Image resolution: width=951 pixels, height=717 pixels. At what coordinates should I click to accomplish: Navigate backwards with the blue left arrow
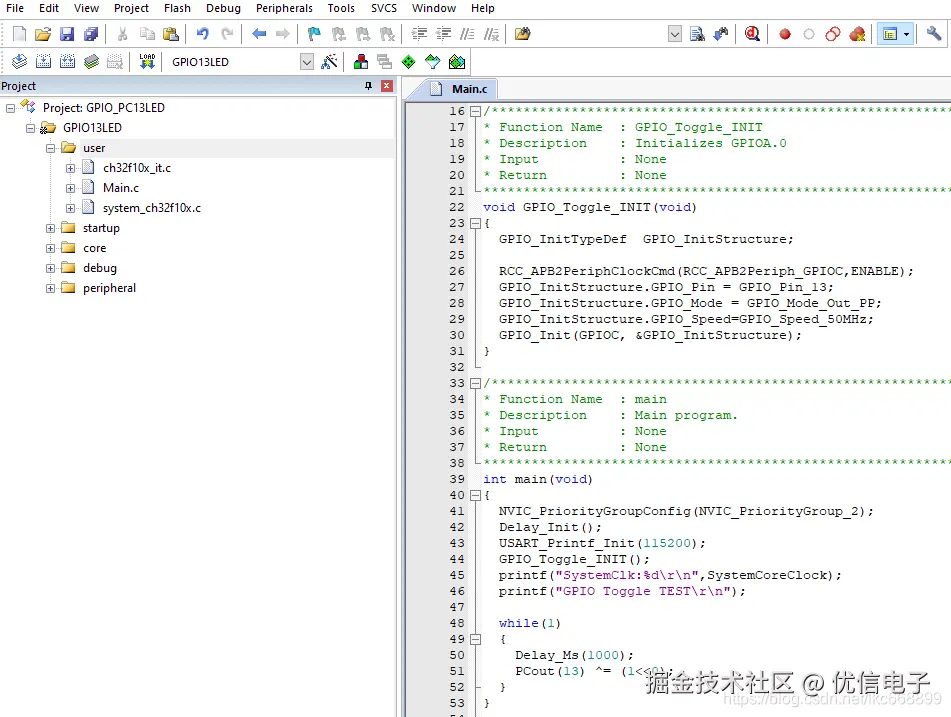tap(259, 34)
